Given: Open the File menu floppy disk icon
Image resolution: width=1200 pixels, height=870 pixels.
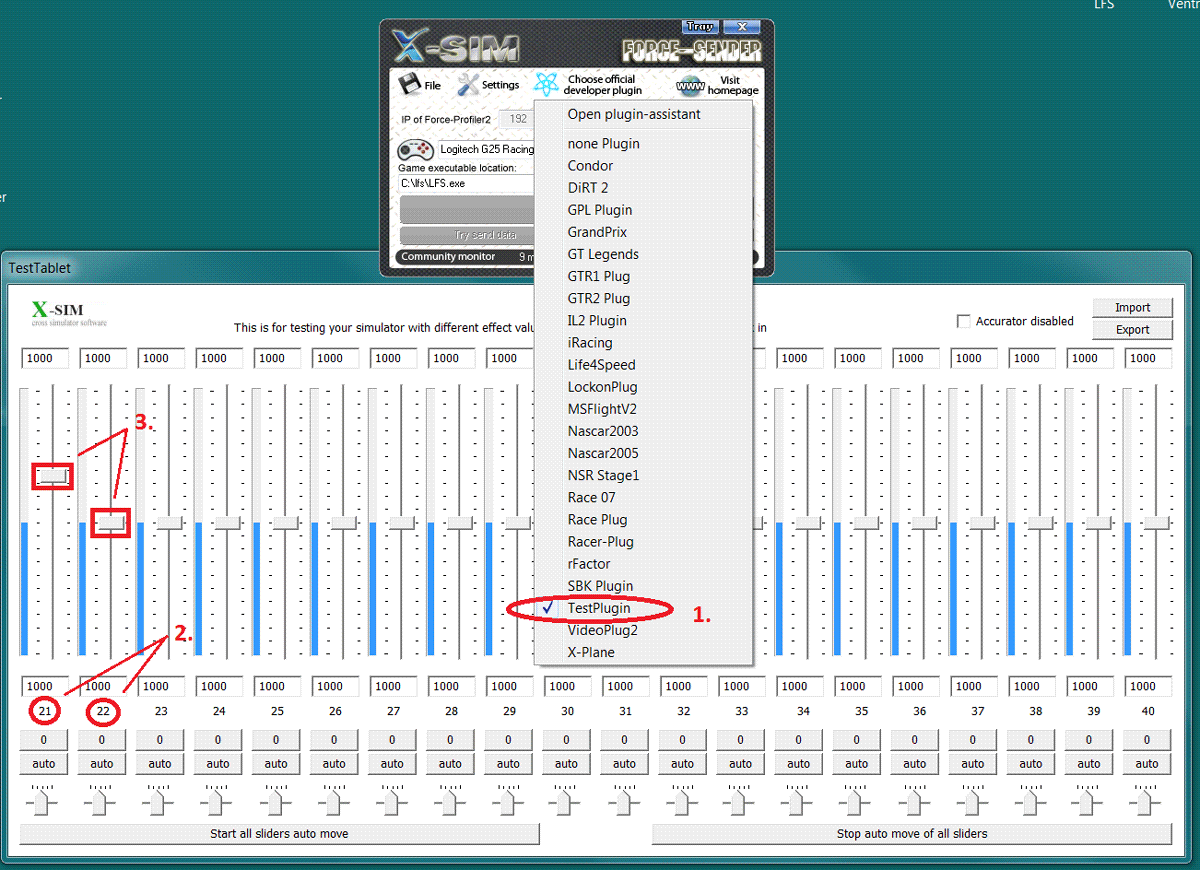Looking at the screenshot, I should click(408, 84).
